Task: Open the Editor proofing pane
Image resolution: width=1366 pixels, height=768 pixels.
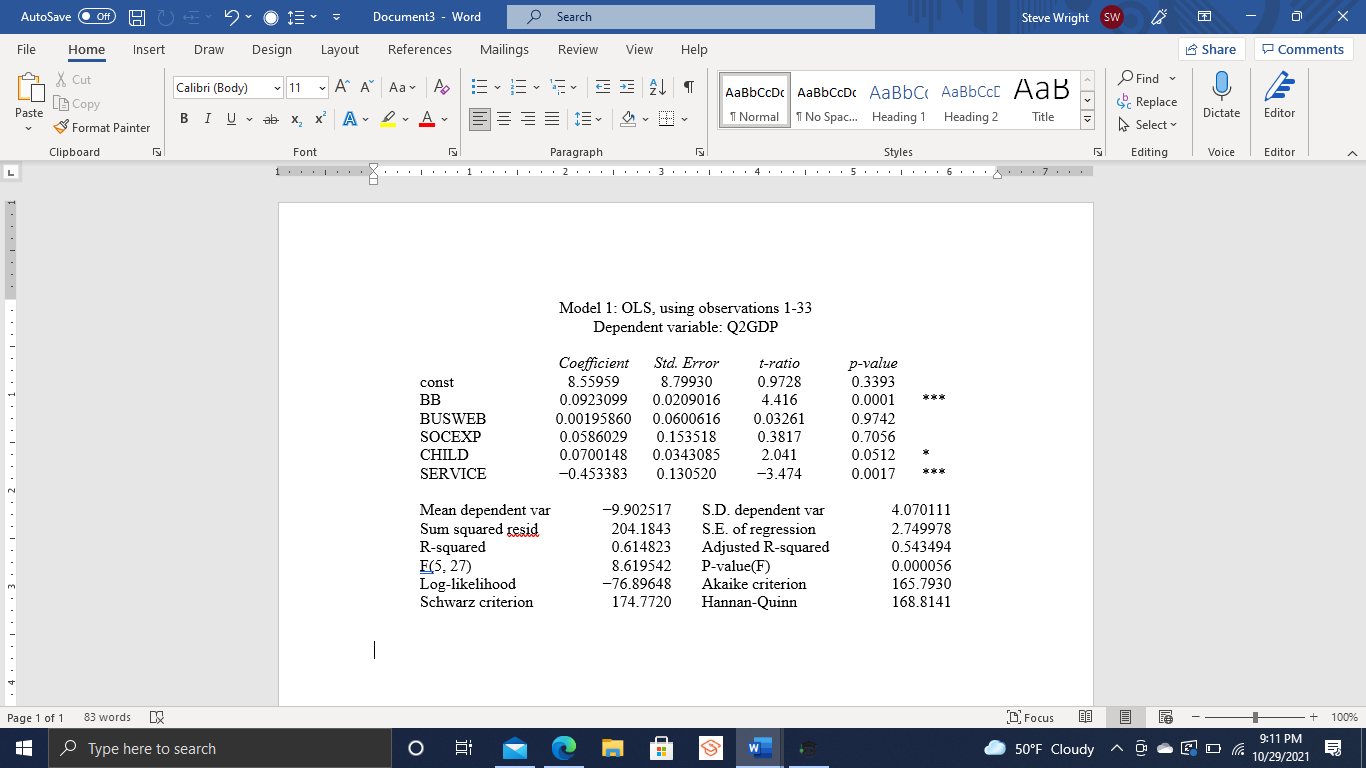Action: [1279, 96]
